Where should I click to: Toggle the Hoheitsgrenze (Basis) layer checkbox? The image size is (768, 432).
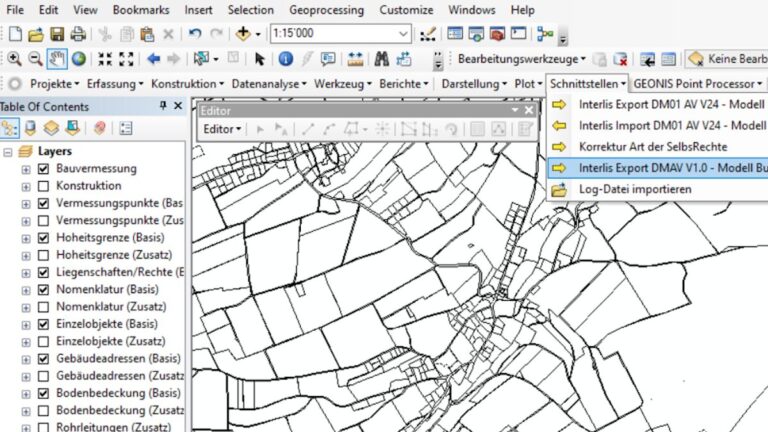tap(43, 239)
